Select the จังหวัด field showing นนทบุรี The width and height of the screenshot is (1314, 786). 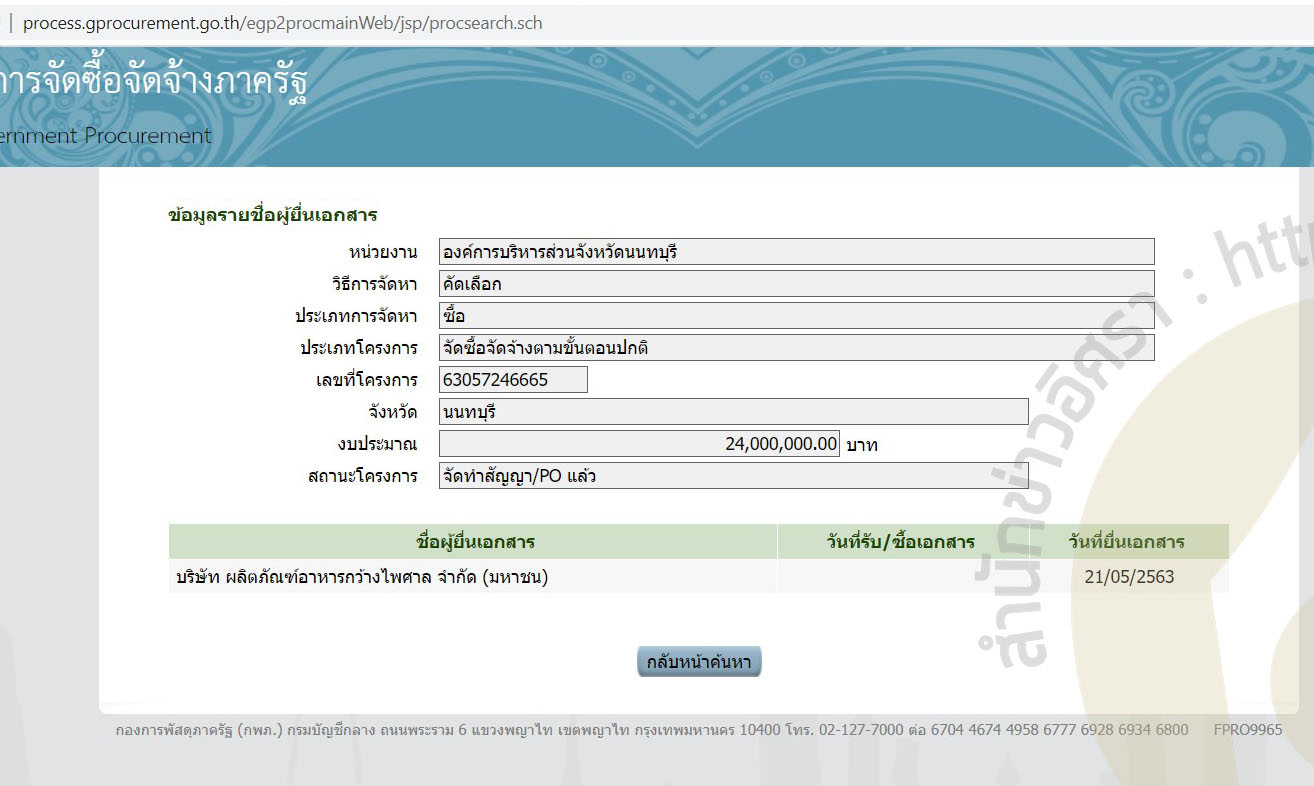[733, 412]
